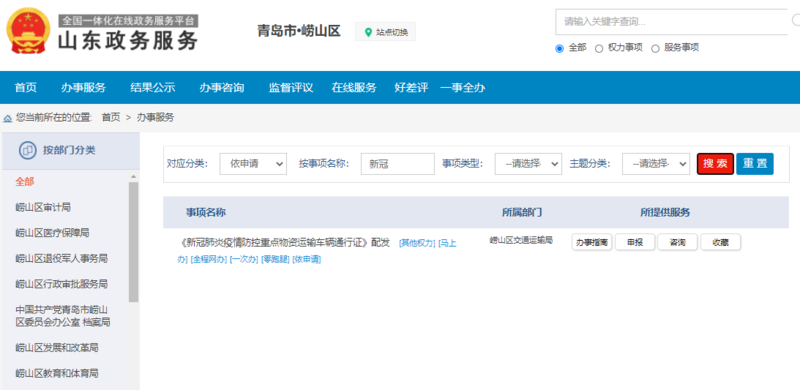Open the 好差评 nav menu item
Image resolution: width=800 pixels, height=390 pixels.
pos(411,88)
